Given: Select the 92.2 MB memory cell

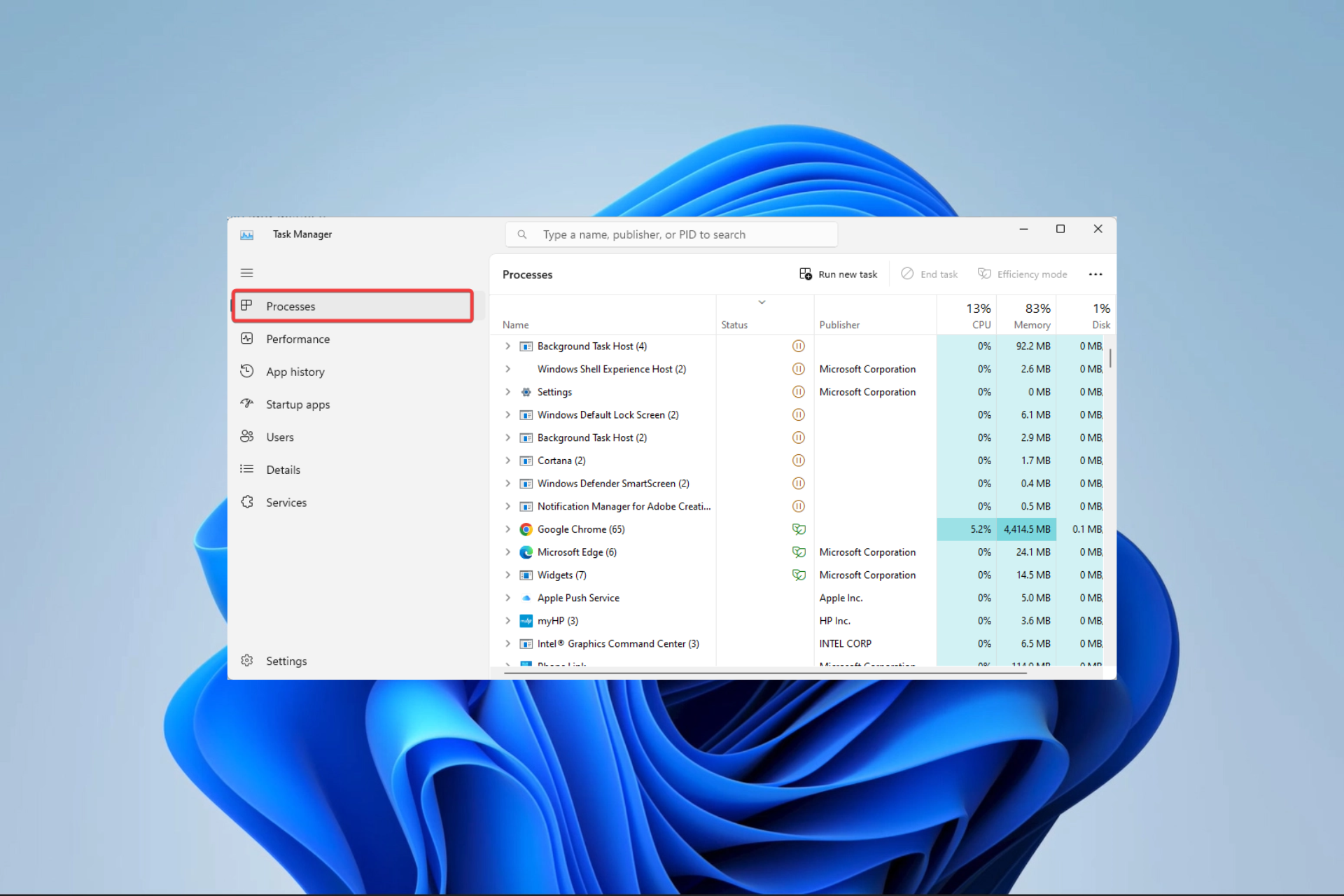Looking at the screenshot, I should [x=1026, y=346].
